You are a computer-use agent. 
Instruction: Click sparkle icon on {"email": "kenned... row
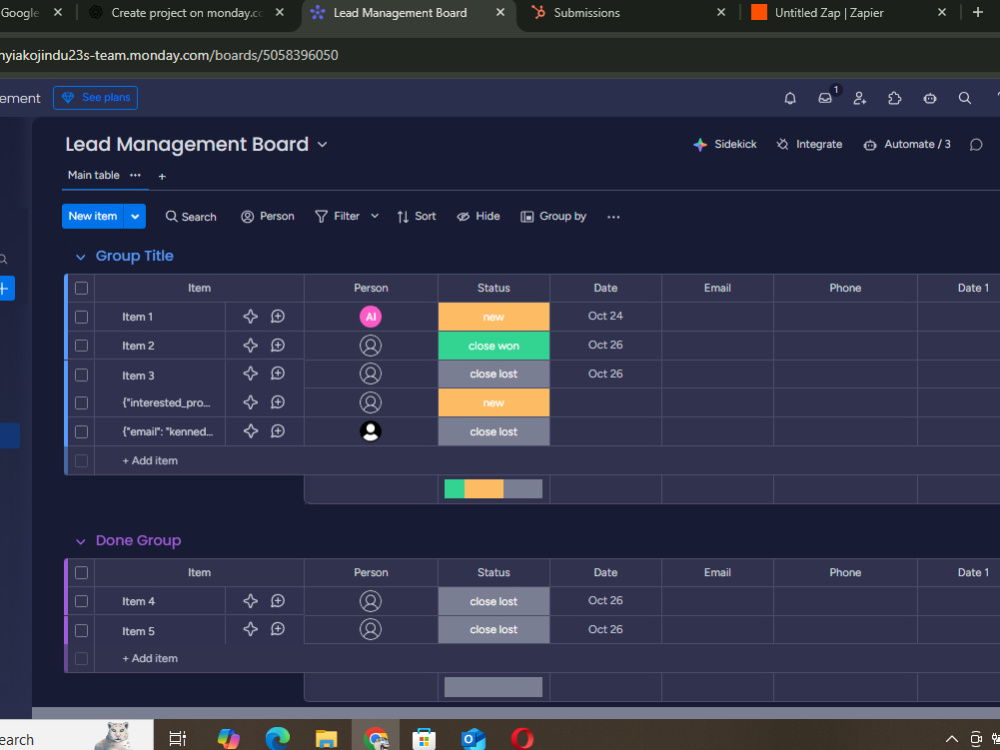(251, 431)
